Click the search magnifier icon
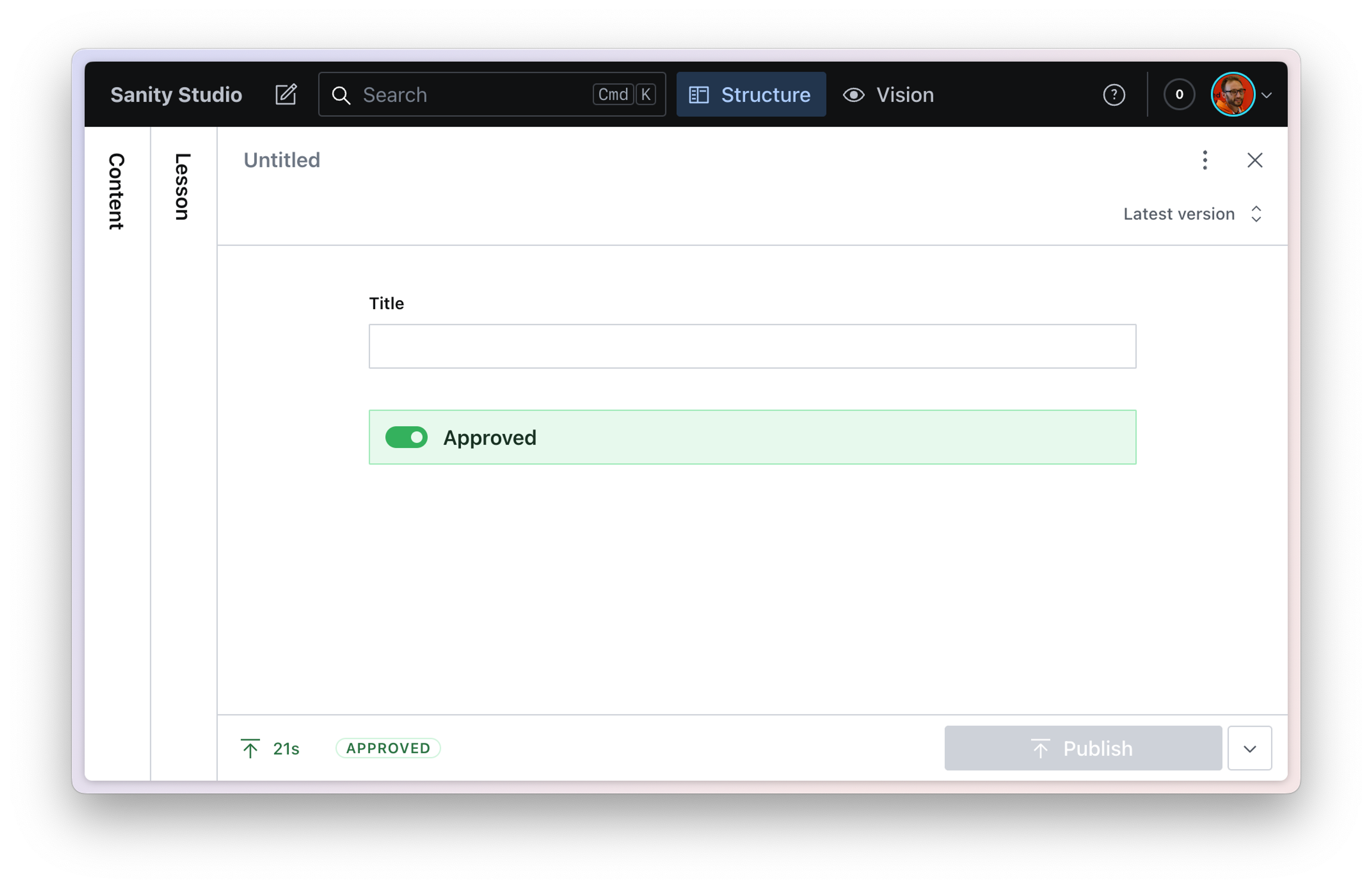1372x888 pixels. tap(341, 95)
